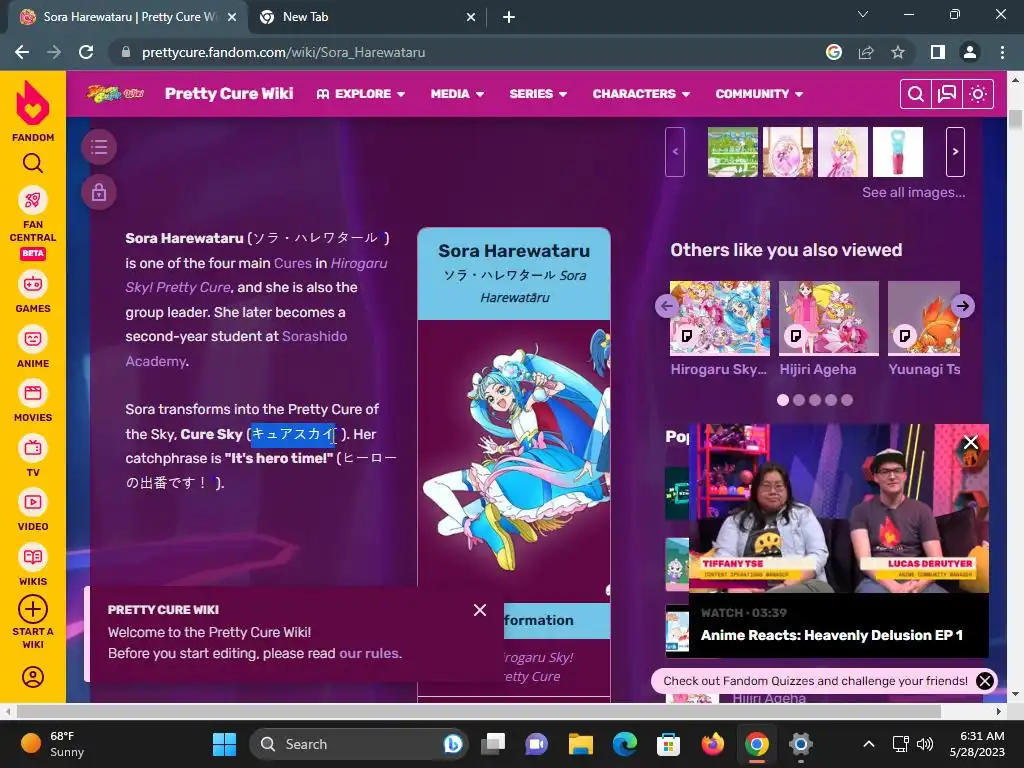Expand the Characters dropdown menu
1024x768 pixels.
coord(641,94)
